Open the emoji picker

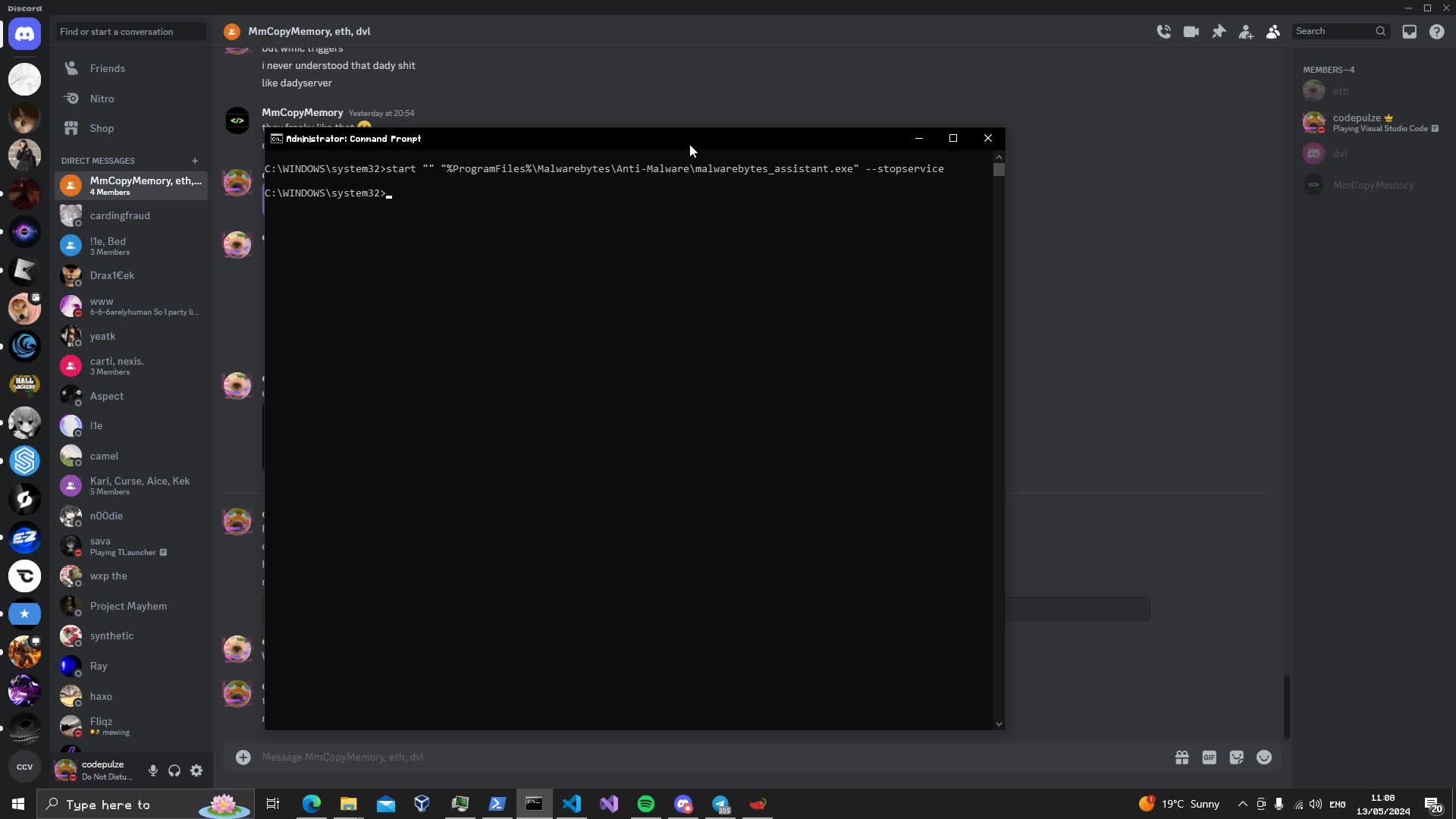[1263, 758]
